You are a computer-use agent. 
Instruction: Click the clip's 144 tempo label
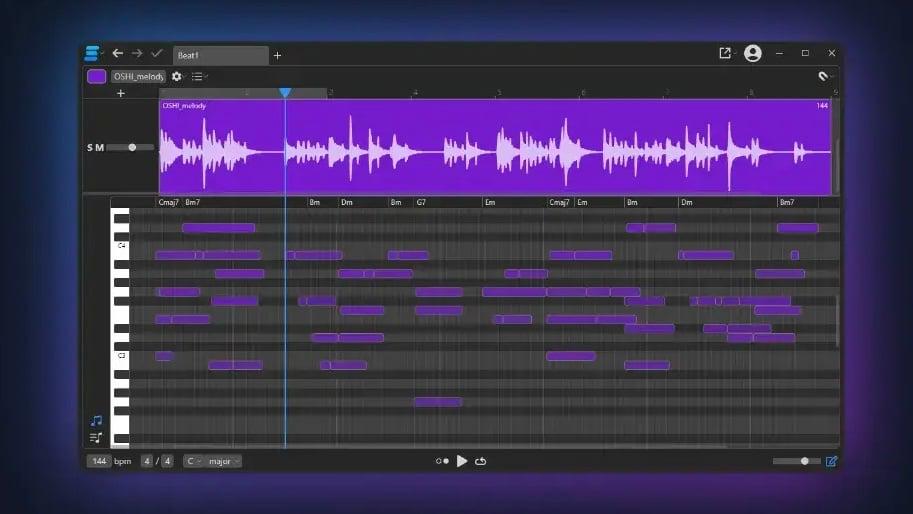[822, 105]
